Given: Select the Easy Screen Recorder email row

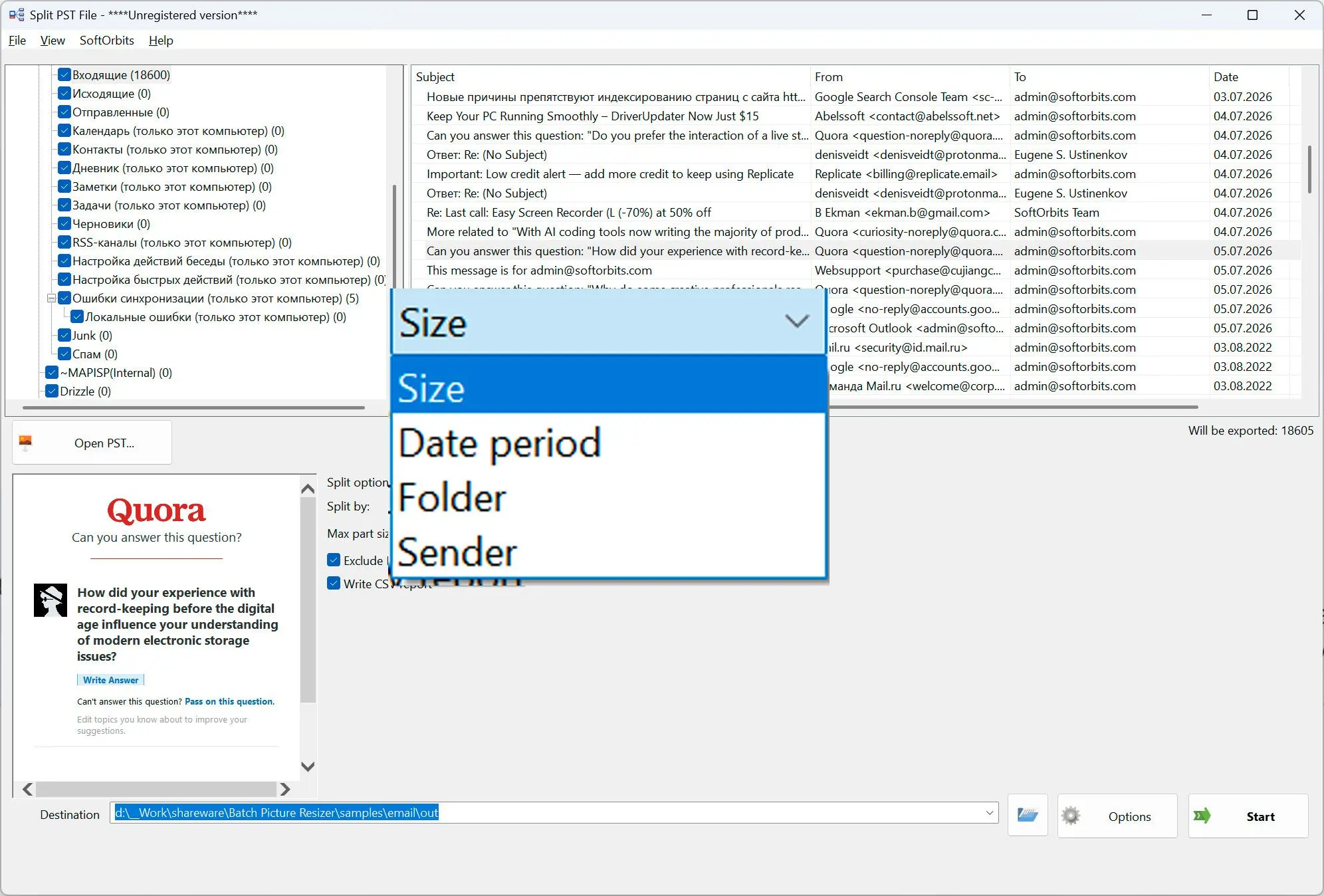Looking at the screenshot, I should (855, 212).
